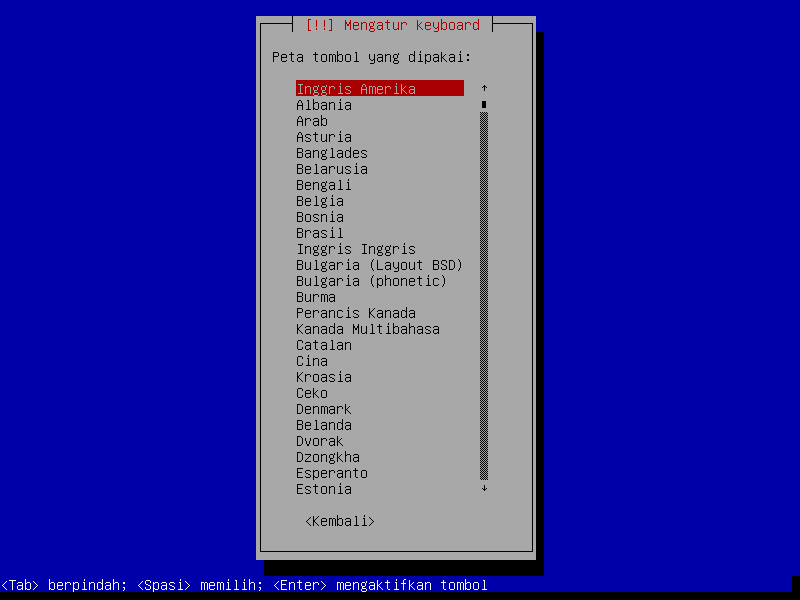Select Esperanto from the list

coord(332,473)
